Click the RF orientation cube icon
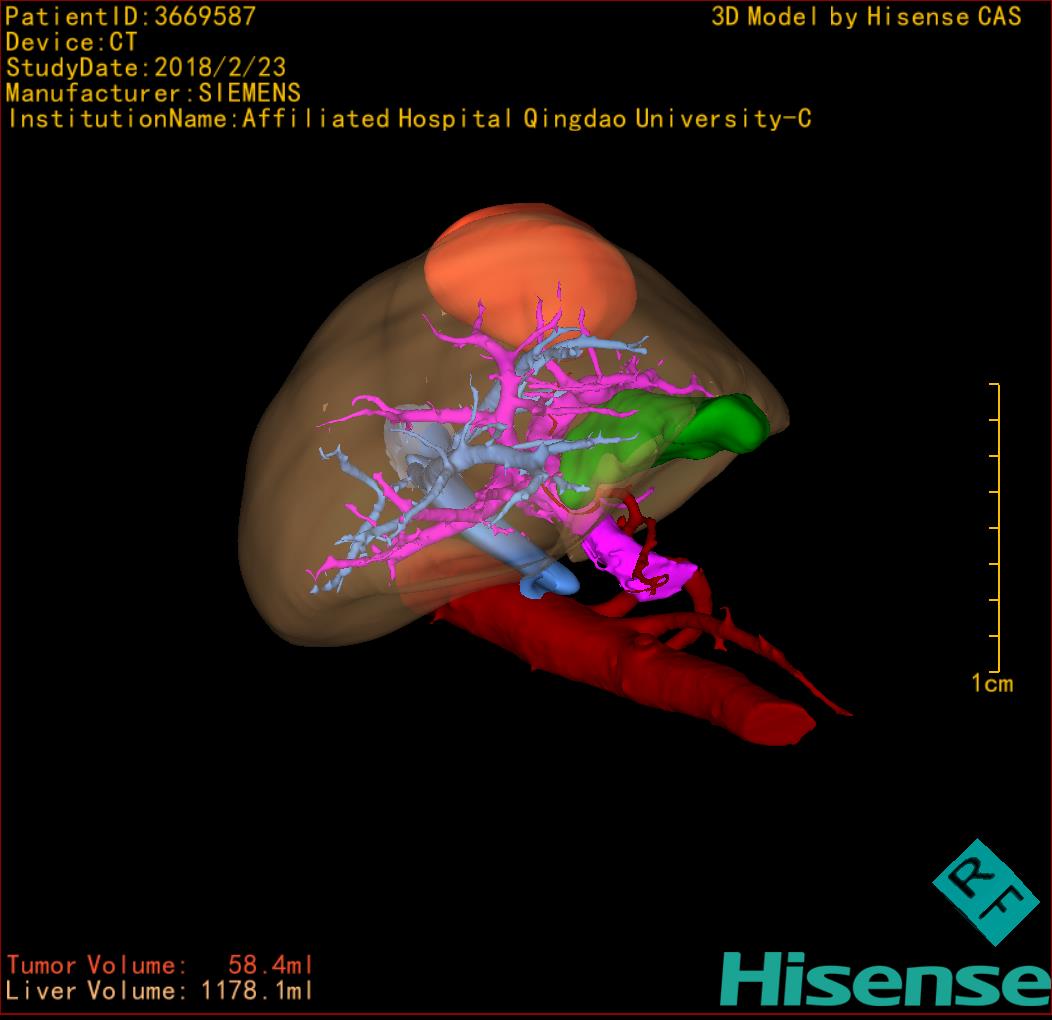 pos(985,892)
